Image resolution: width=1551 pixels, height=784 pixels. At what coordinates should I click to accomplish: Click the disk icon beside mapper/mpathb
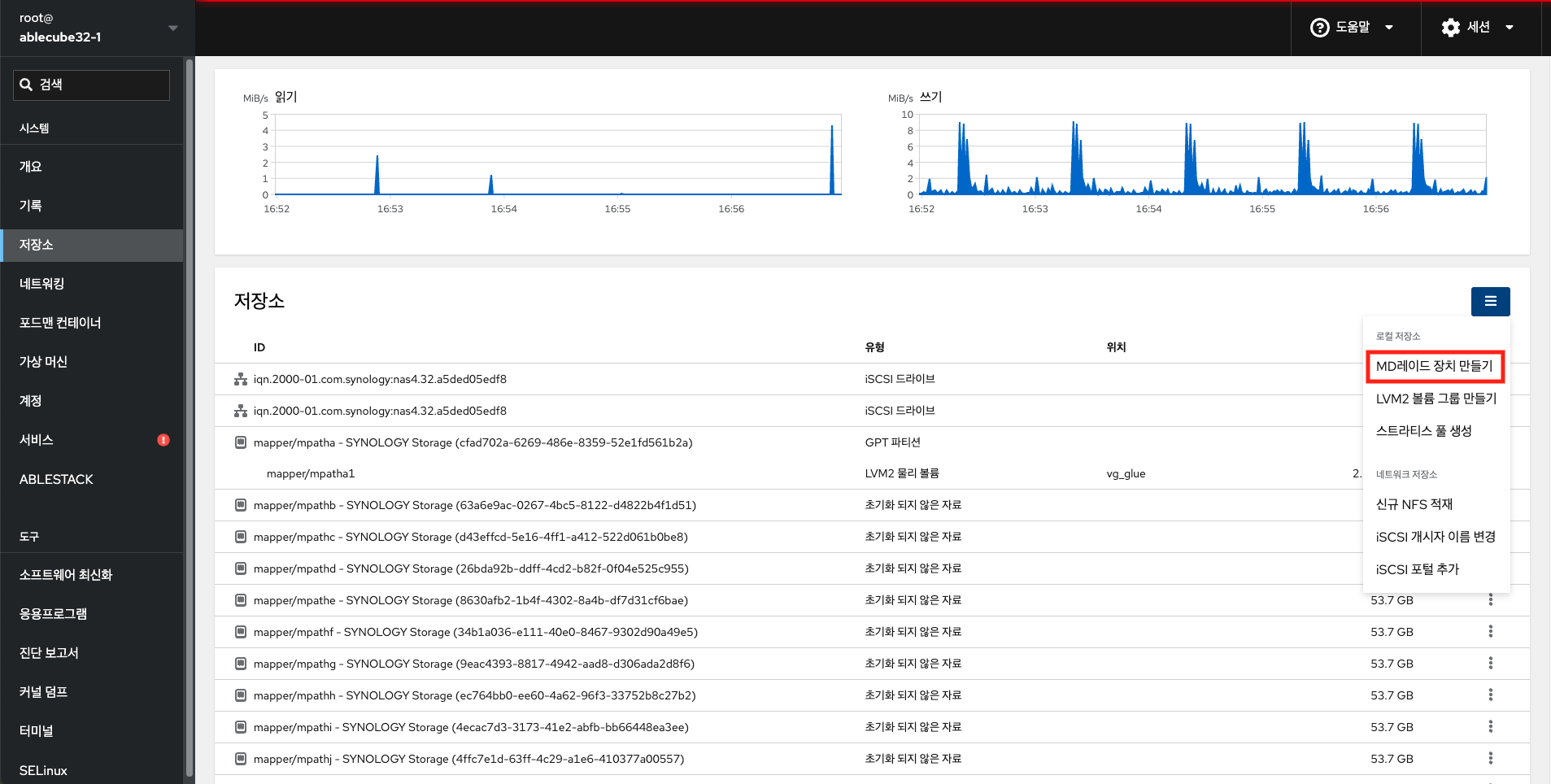(x=241, y=505)
